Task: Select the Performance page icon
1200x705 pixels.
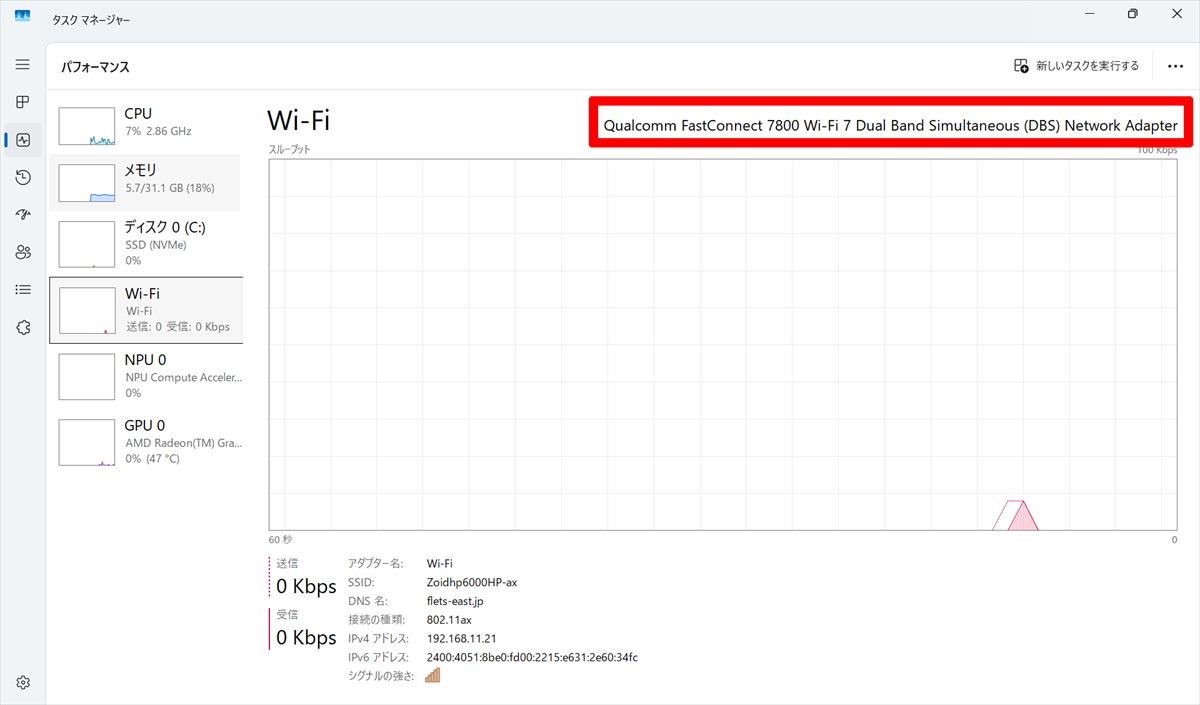Action: (23, 140)
